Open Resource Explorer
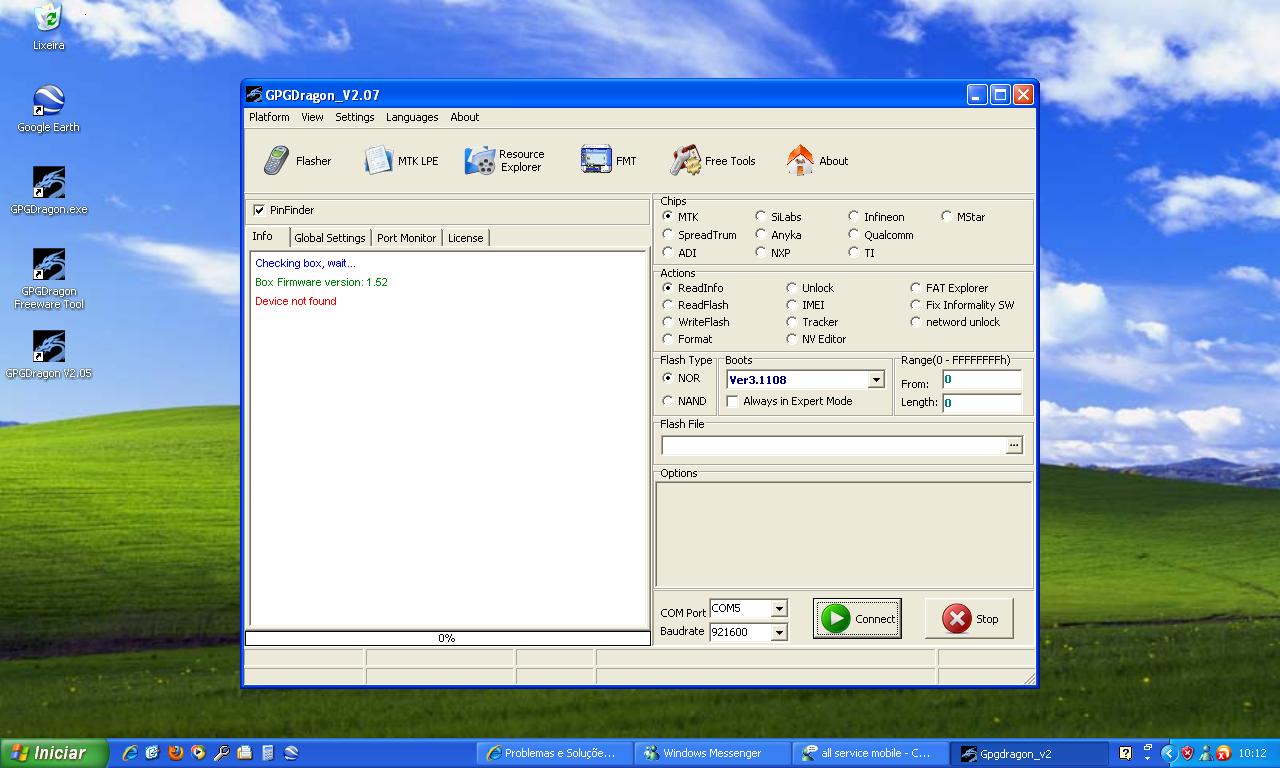This screenshot has height=768, width=1280. 505,160
